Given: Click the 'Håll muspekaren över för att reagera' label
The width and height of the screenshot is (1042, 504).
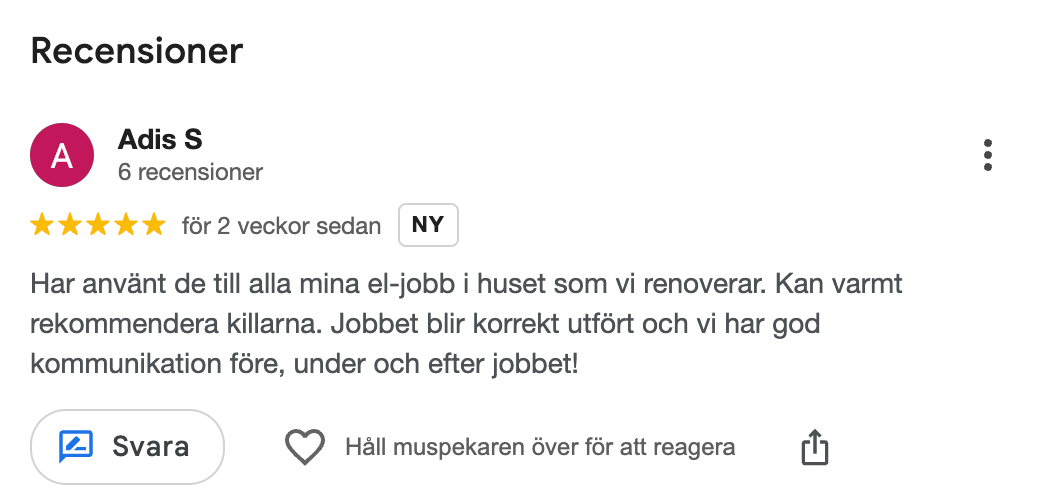Looking at the screenshot, I should [540, 447].
